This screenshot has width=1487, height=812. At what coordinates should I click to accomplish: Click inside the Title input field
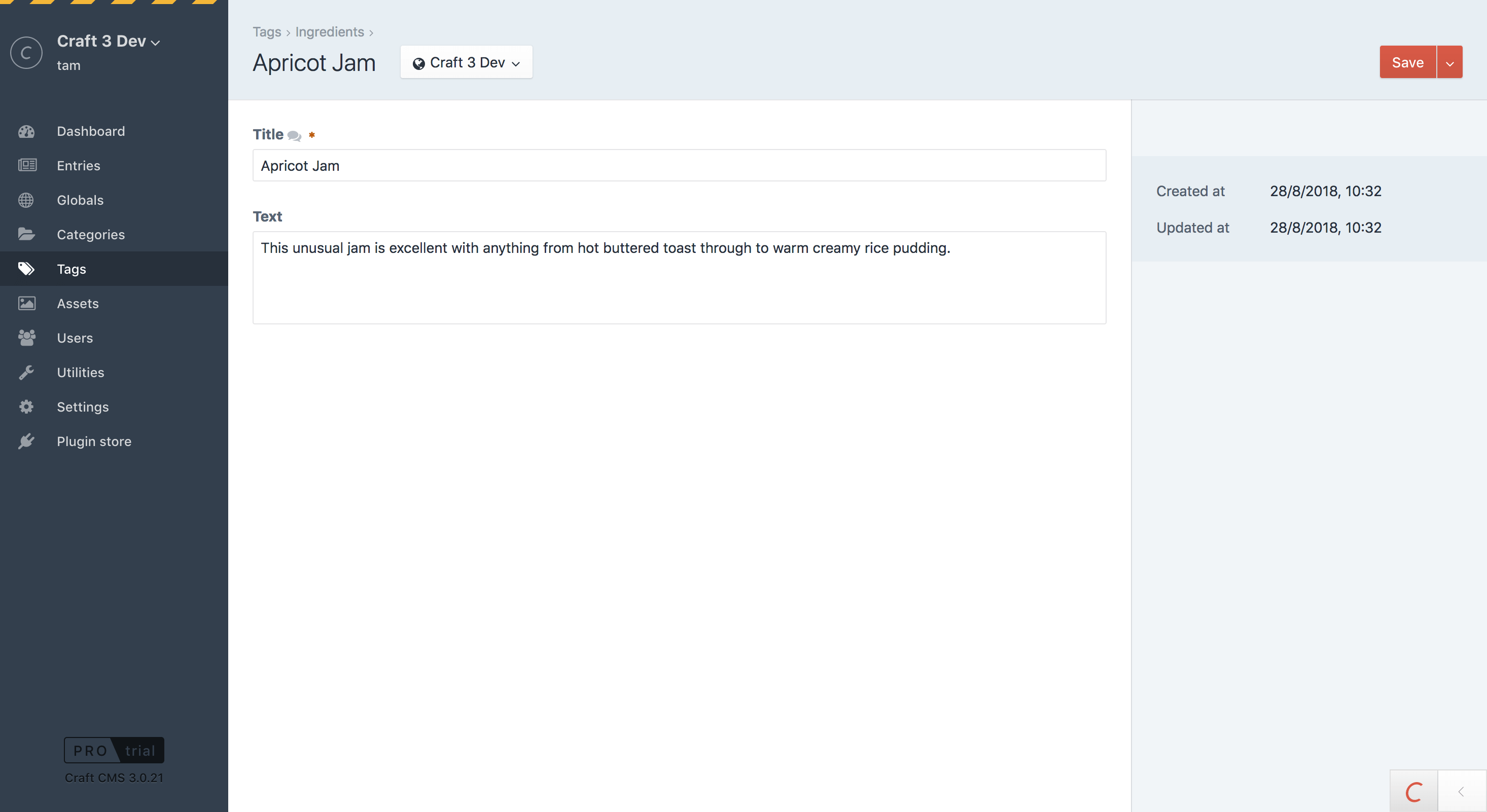click(x=679, y=166)
